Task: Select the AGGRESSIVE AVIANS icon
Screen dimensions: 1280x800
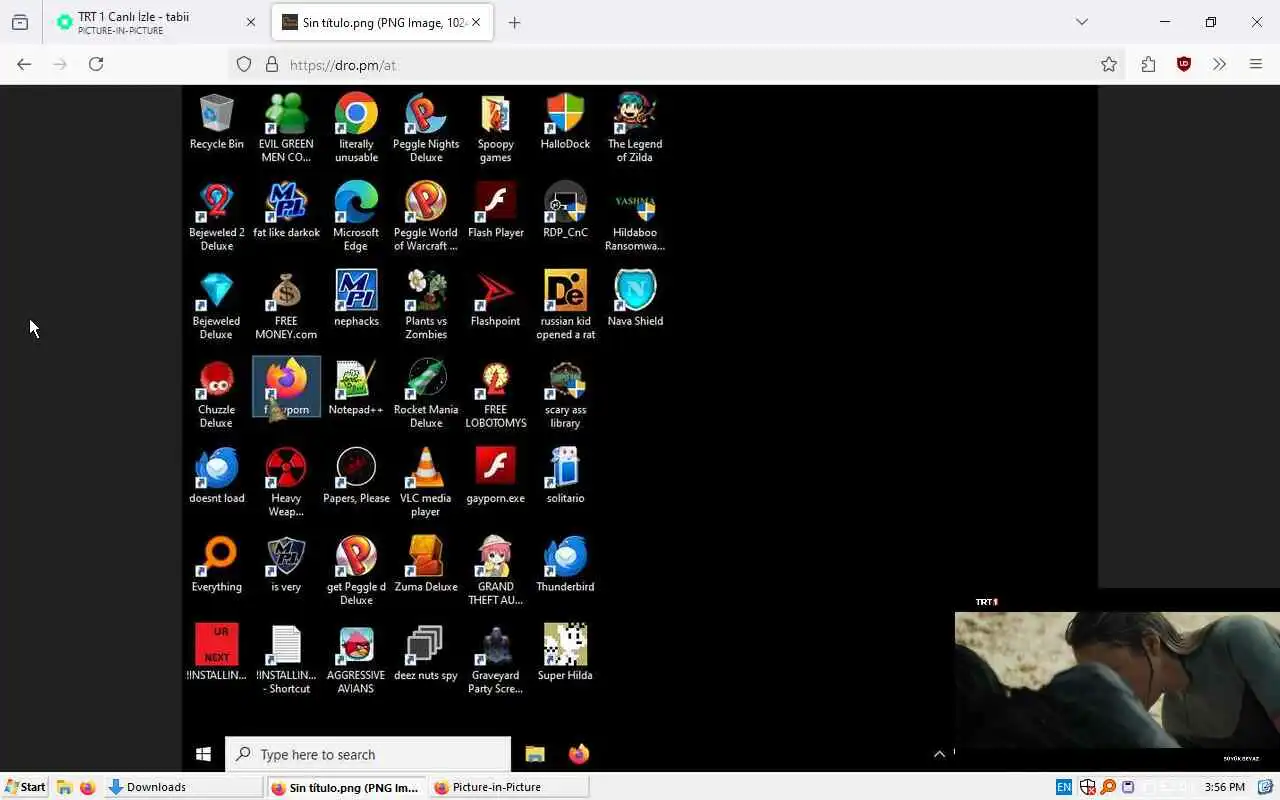Action: point(356,660)
